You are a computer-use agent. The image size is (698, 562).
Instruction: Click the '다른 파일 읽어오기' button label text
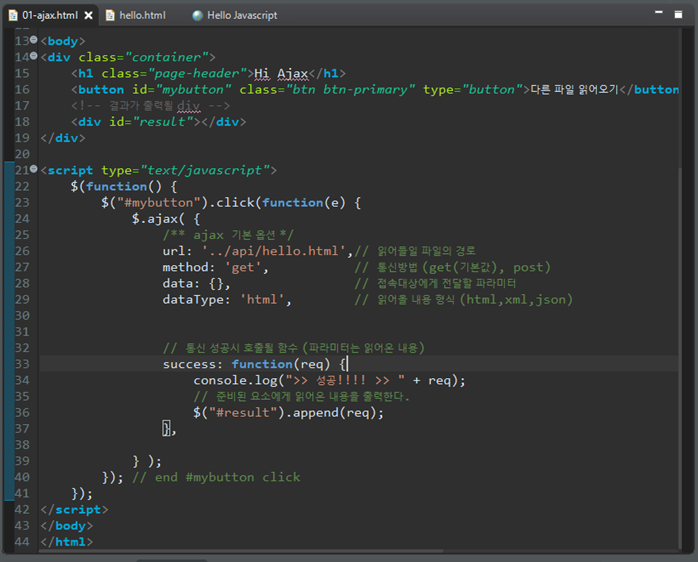pyautogui.click(x=574, y=90)
